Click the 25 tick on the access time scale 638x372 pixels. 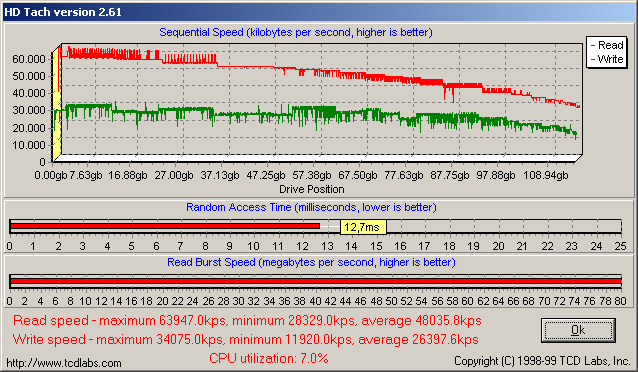(x=621, y=246)
